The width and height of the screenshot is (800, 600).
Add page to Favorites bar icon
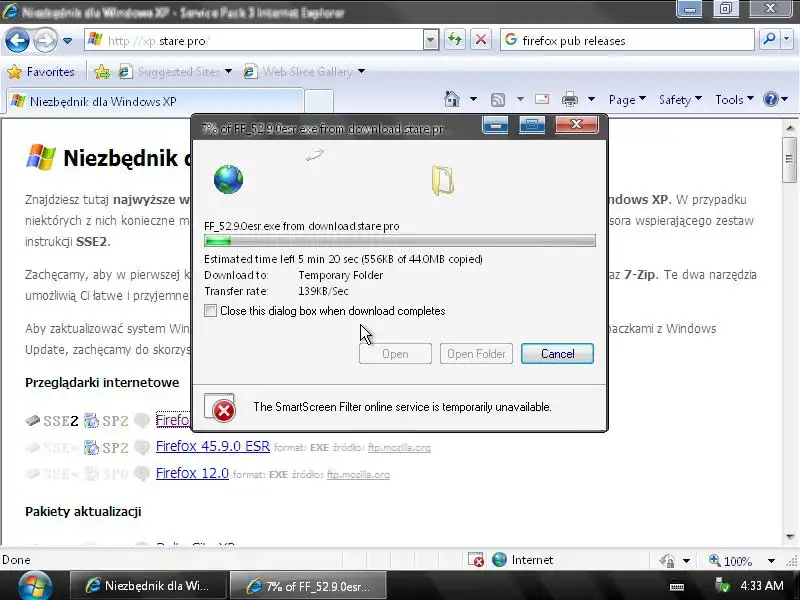pos(102,72)
